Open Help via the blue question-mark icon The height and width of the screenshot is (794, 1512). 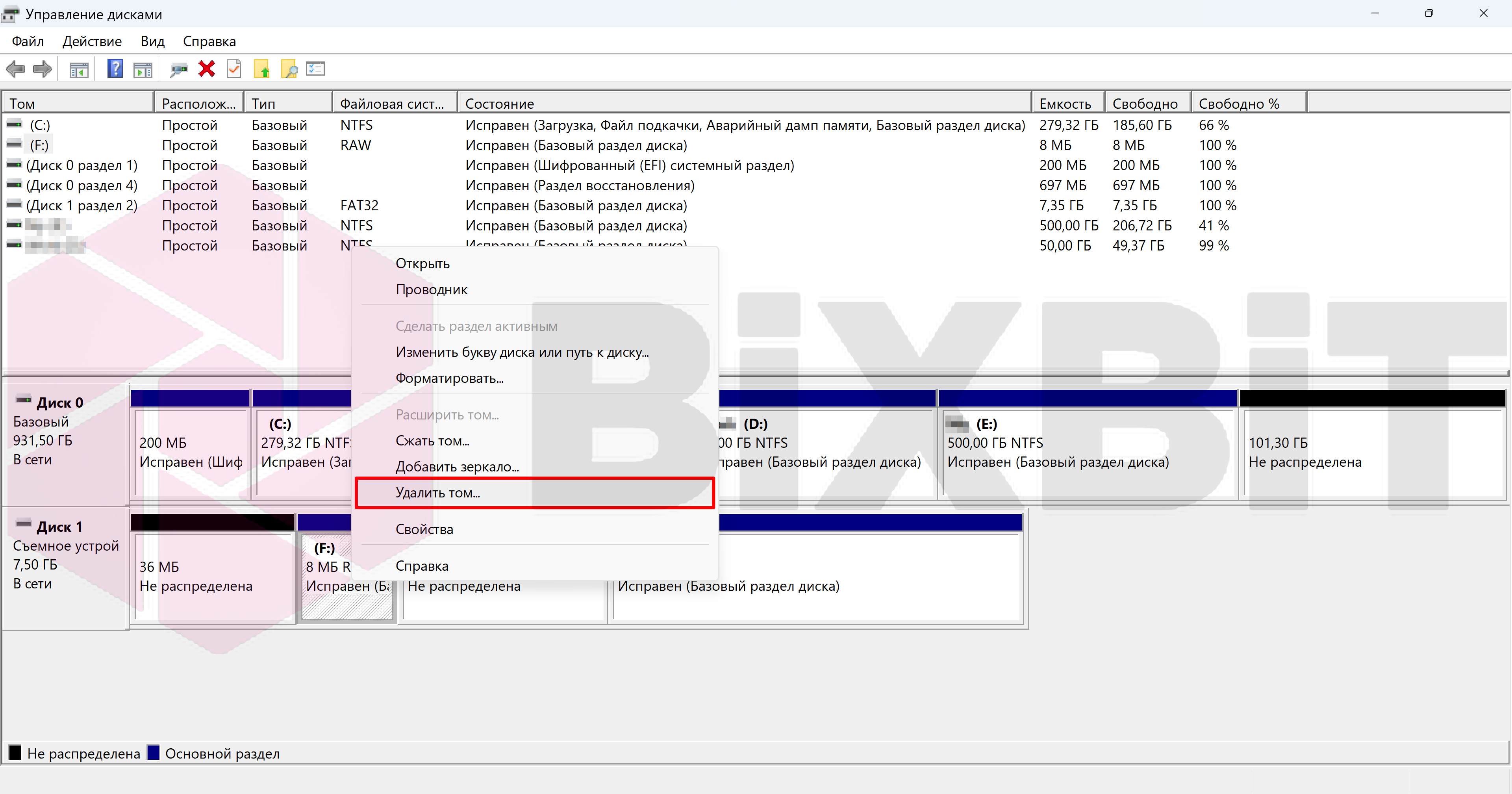coord(115,69)
